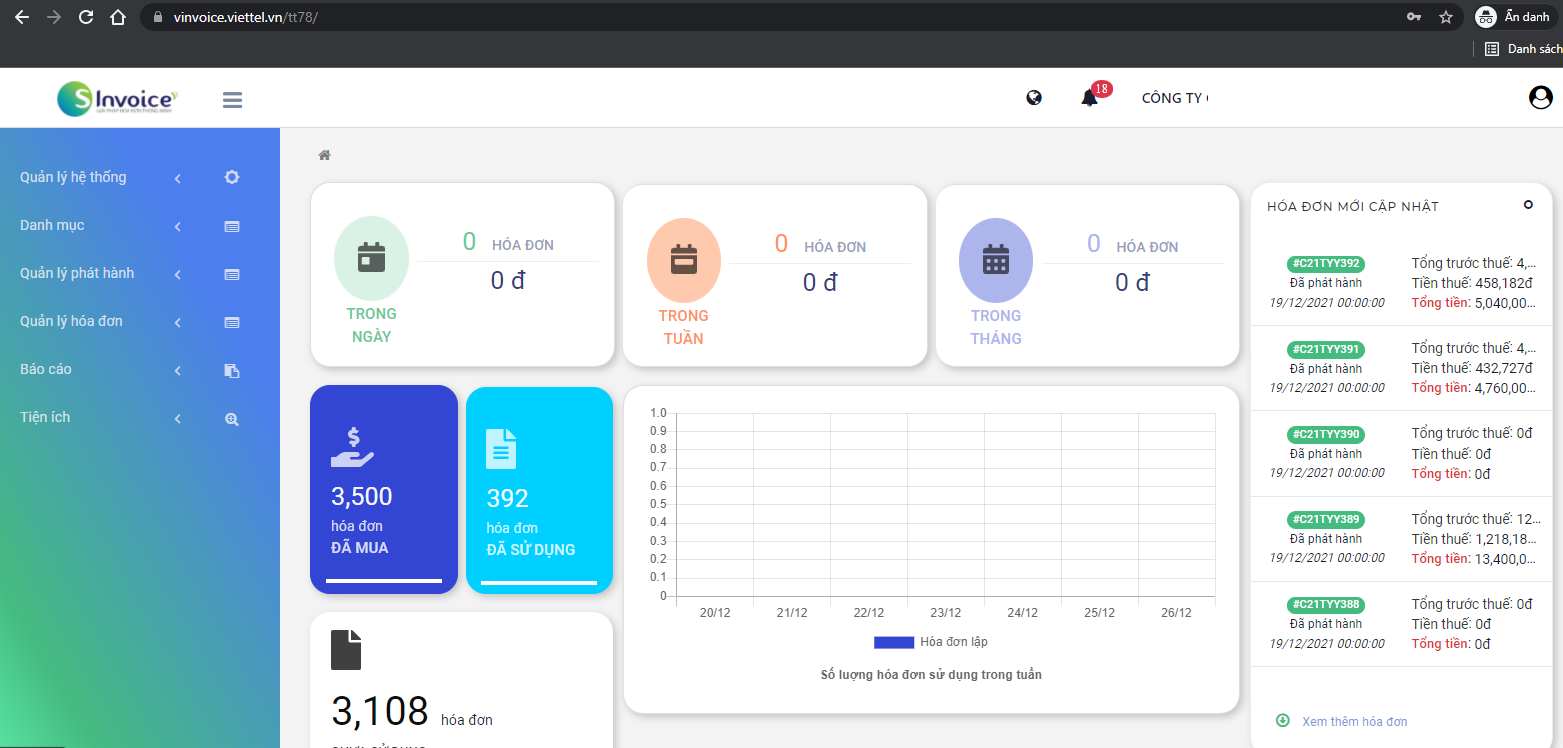Screen dimensions: 1563x748
Task: Click Xem thêm hóa đơn link
Action: (1354, 721)
